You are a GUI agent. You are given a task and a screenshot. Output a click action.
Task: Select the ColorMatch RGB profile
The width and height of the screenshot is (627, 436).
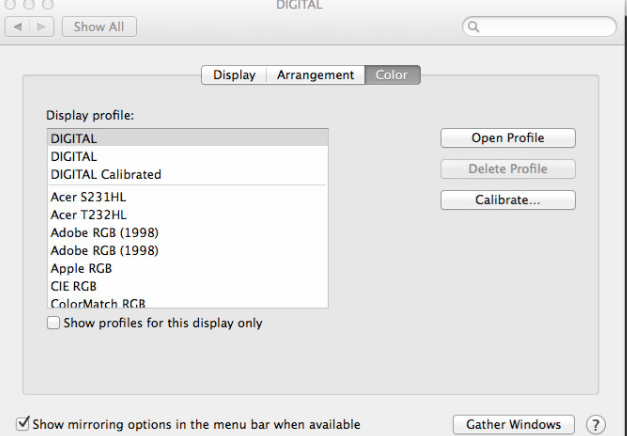tap(98, 303)
